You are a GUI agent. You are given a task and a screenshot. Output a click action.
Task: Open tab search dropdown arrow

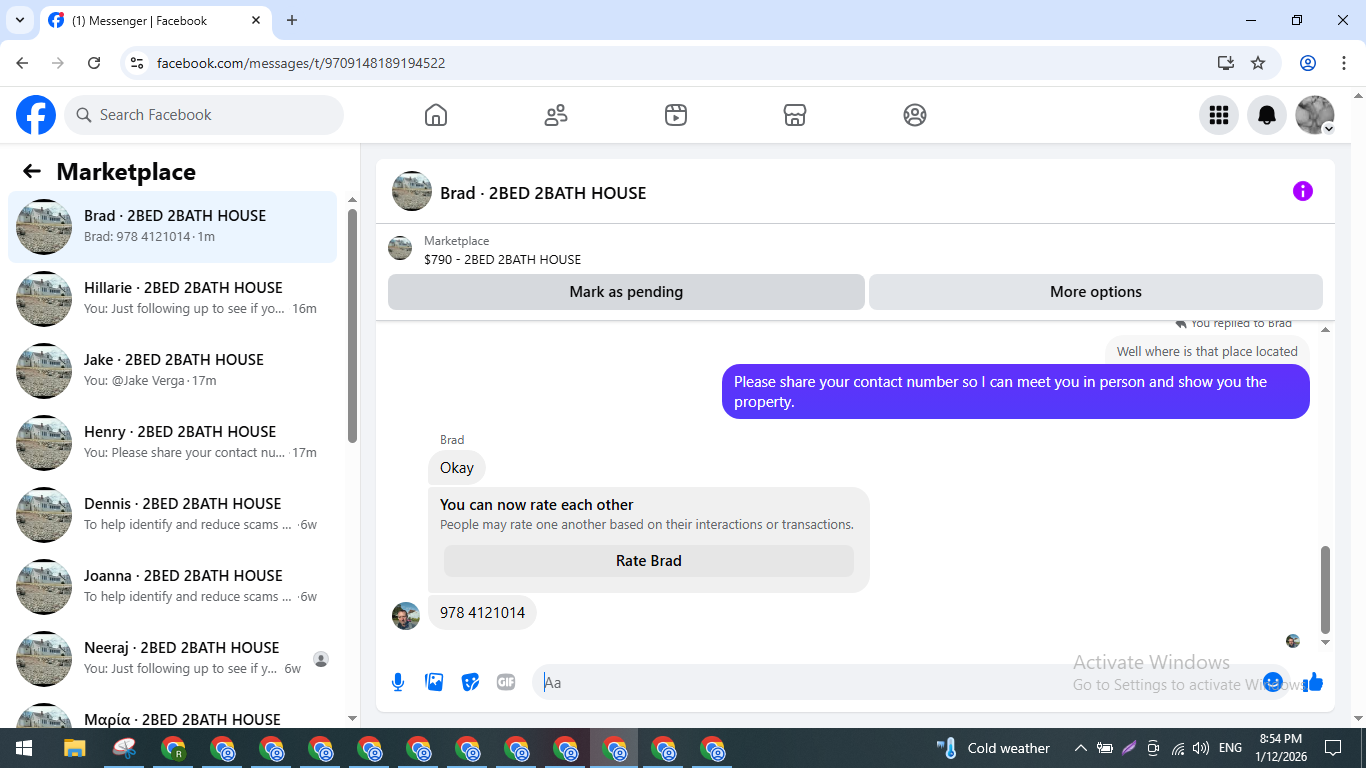pos(19,20)
